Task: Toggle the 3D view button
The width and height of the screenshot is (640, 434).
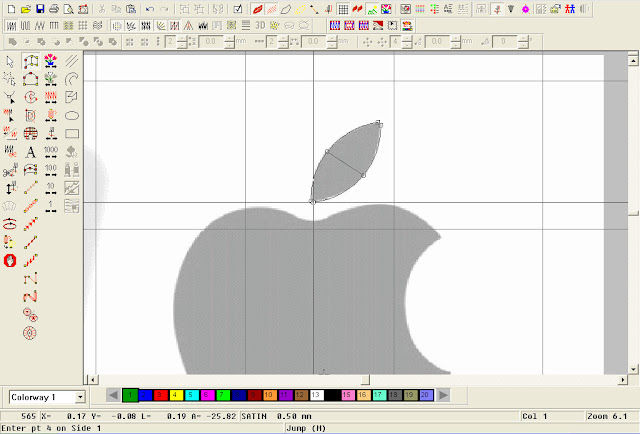Action: [260, 25]
